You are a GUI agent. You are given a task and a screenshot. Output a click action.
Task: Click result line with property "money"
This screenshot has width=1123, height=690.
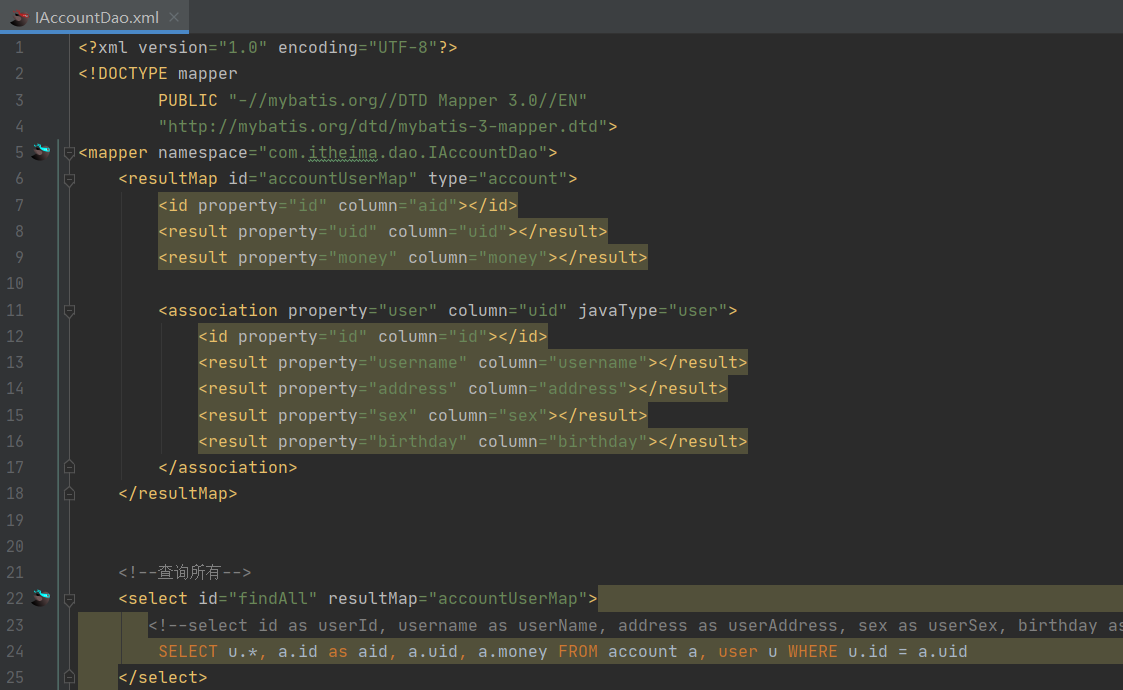tap(403, 257)
